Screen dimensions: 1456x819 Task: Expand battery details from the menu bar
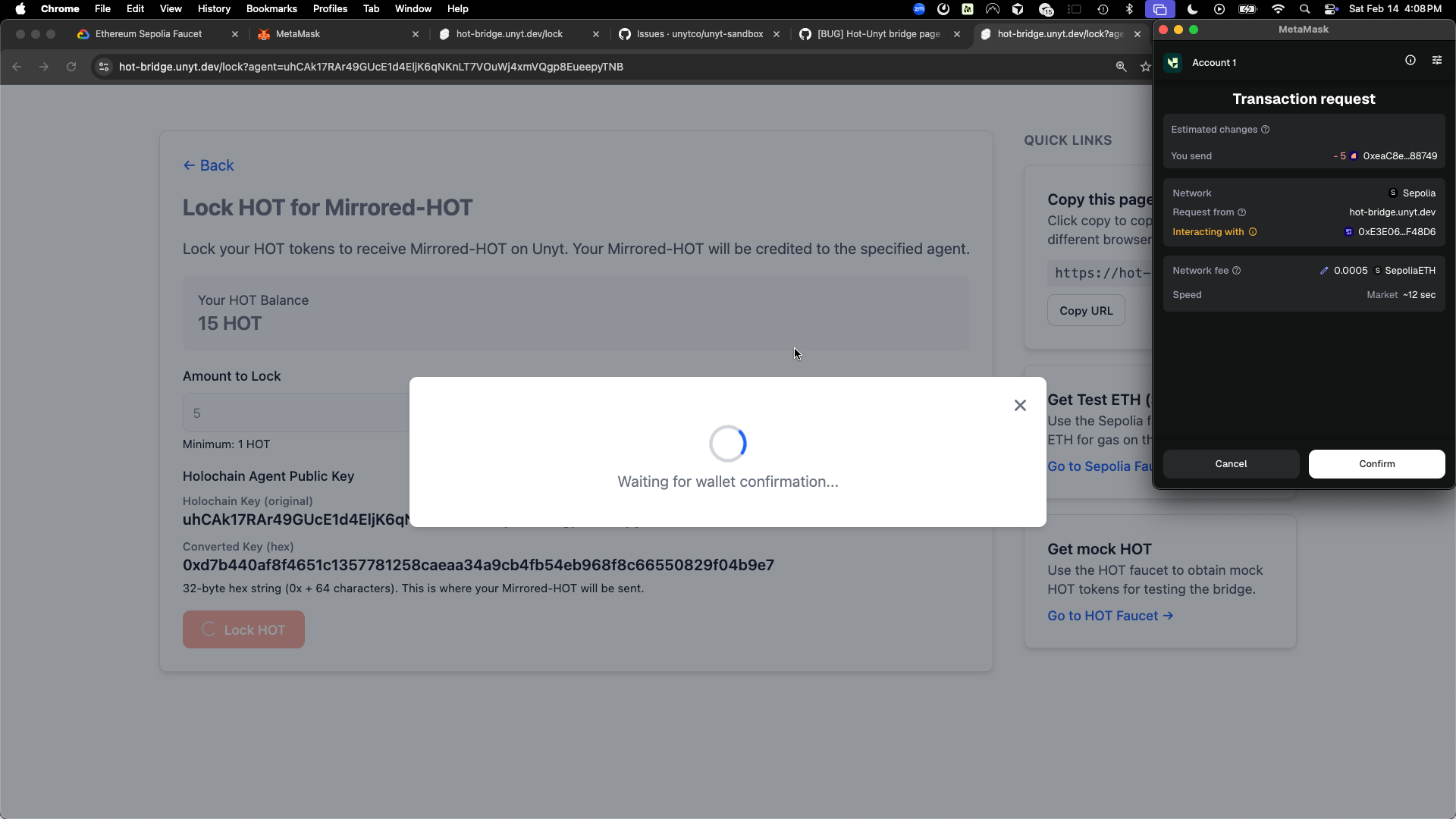pyautogui.click(x=1247, y=9)
